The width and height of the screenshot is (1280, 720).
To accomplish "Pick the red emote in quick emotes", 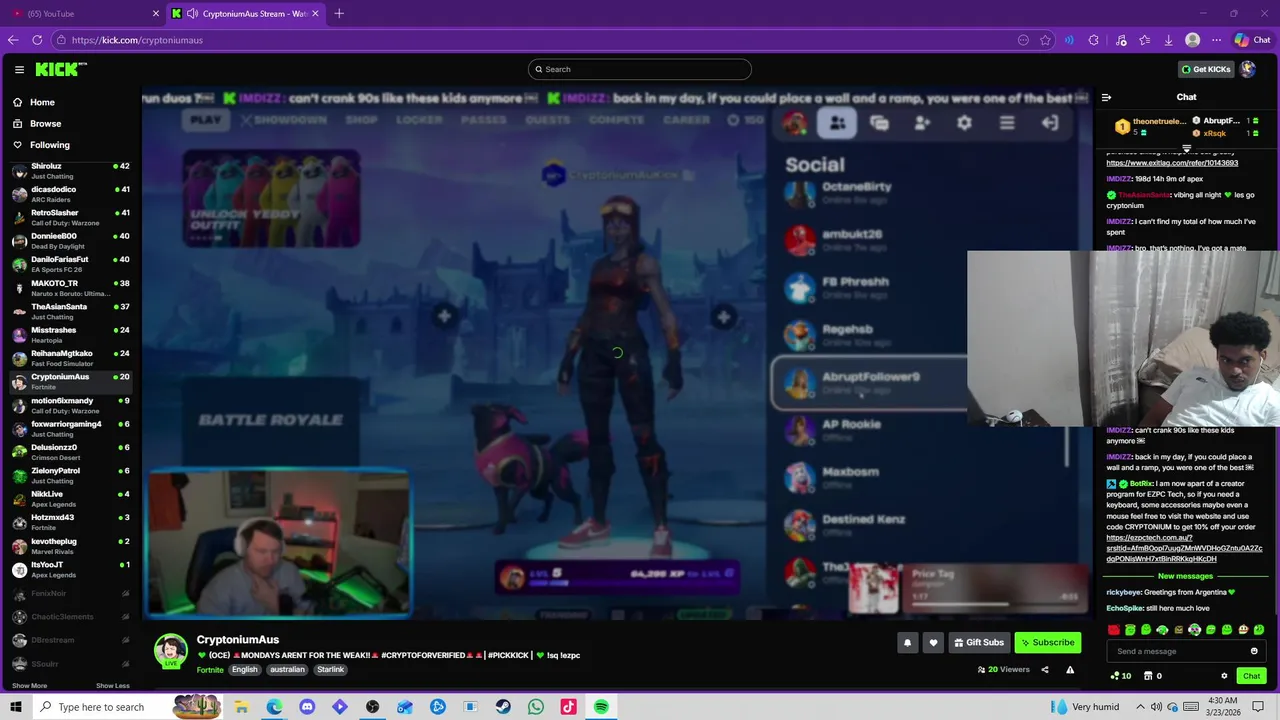I will [1114, 630].
